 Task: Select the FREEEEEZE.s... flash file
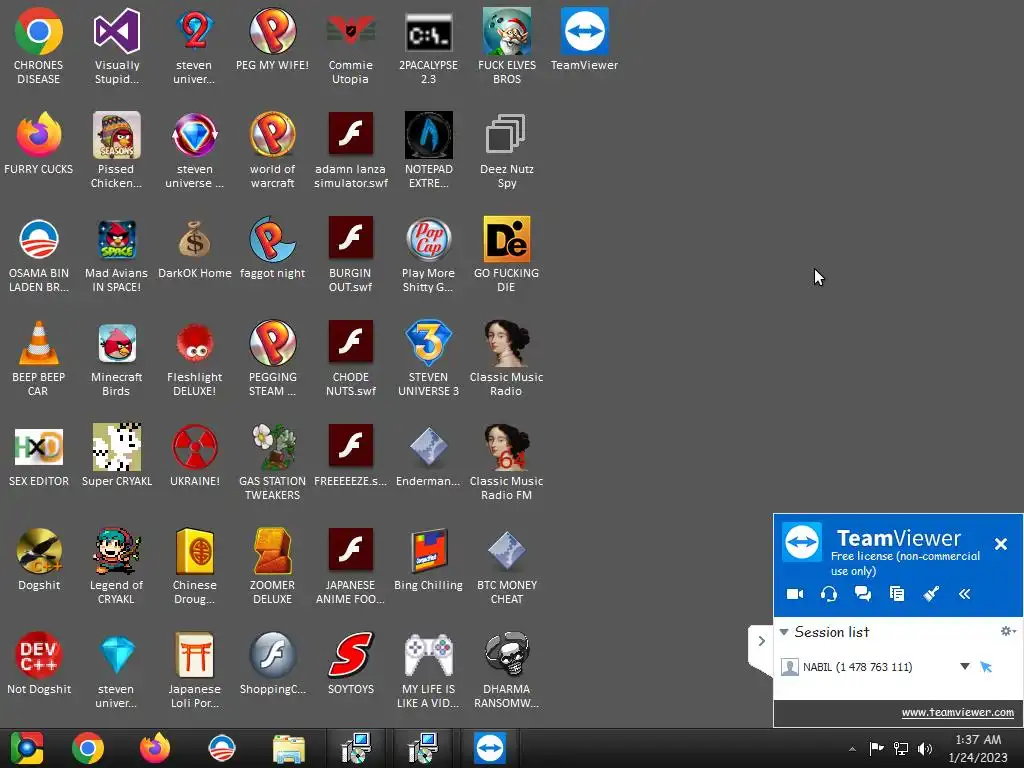click(350, 456)
